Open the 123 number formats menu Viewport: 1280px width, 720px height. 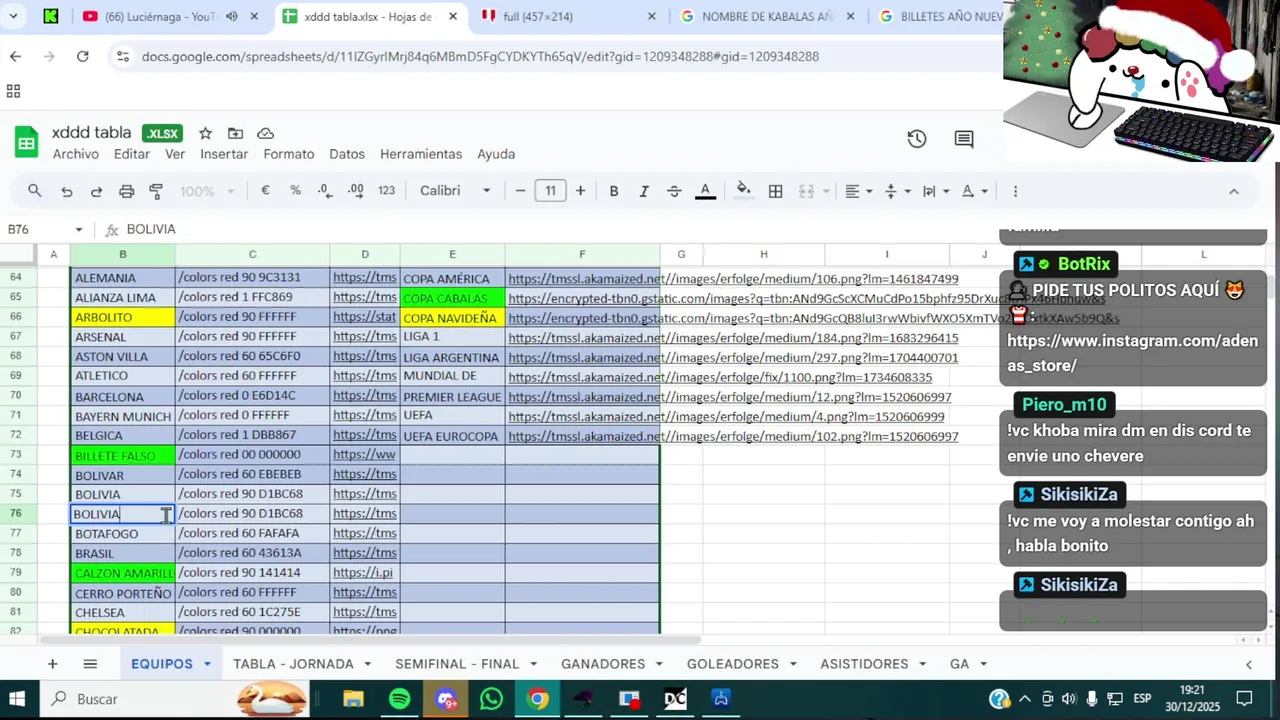click(386, 191)
